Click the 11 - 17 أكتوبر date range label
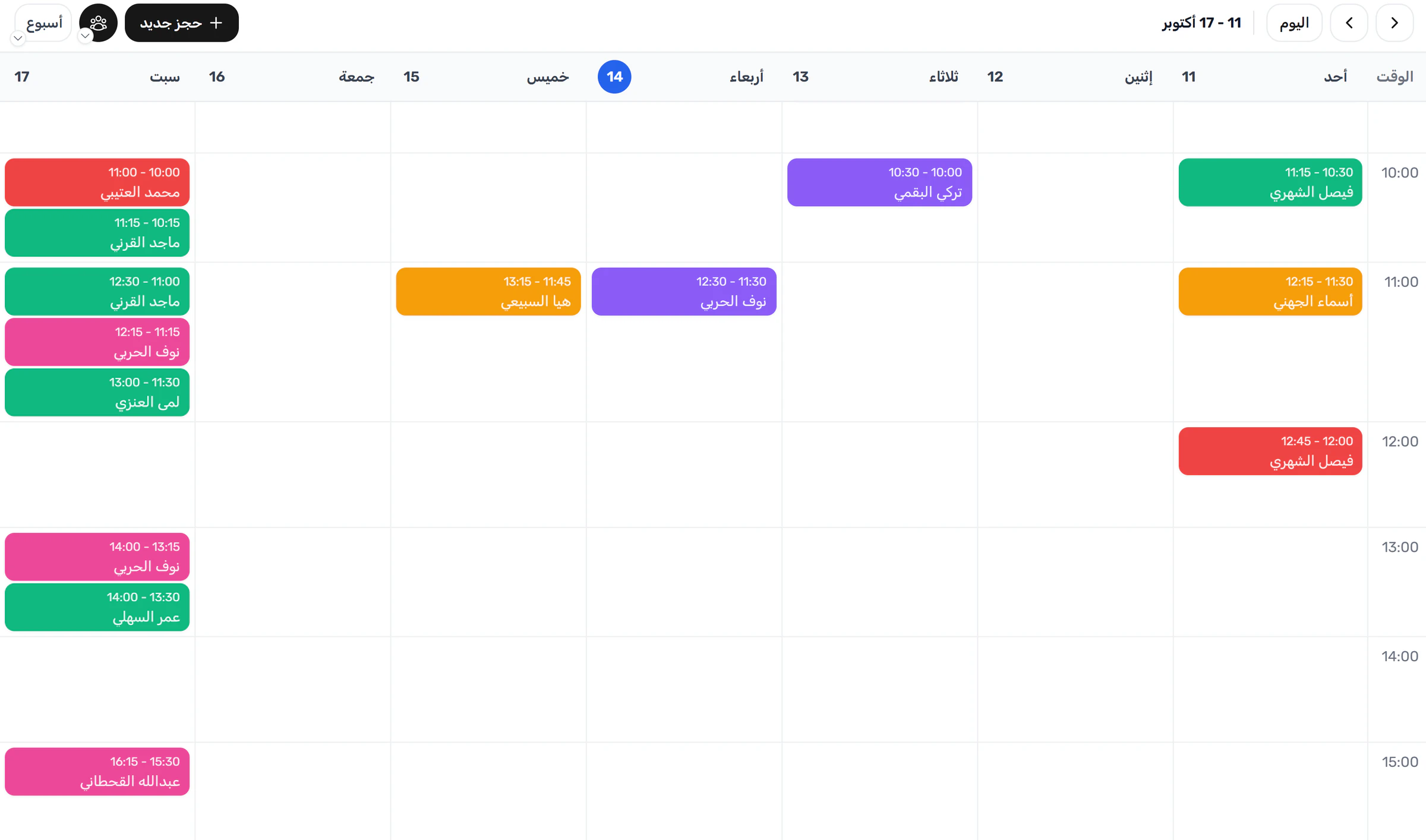This screenshot has height=840, width=1426. [x=1201, y=23]
